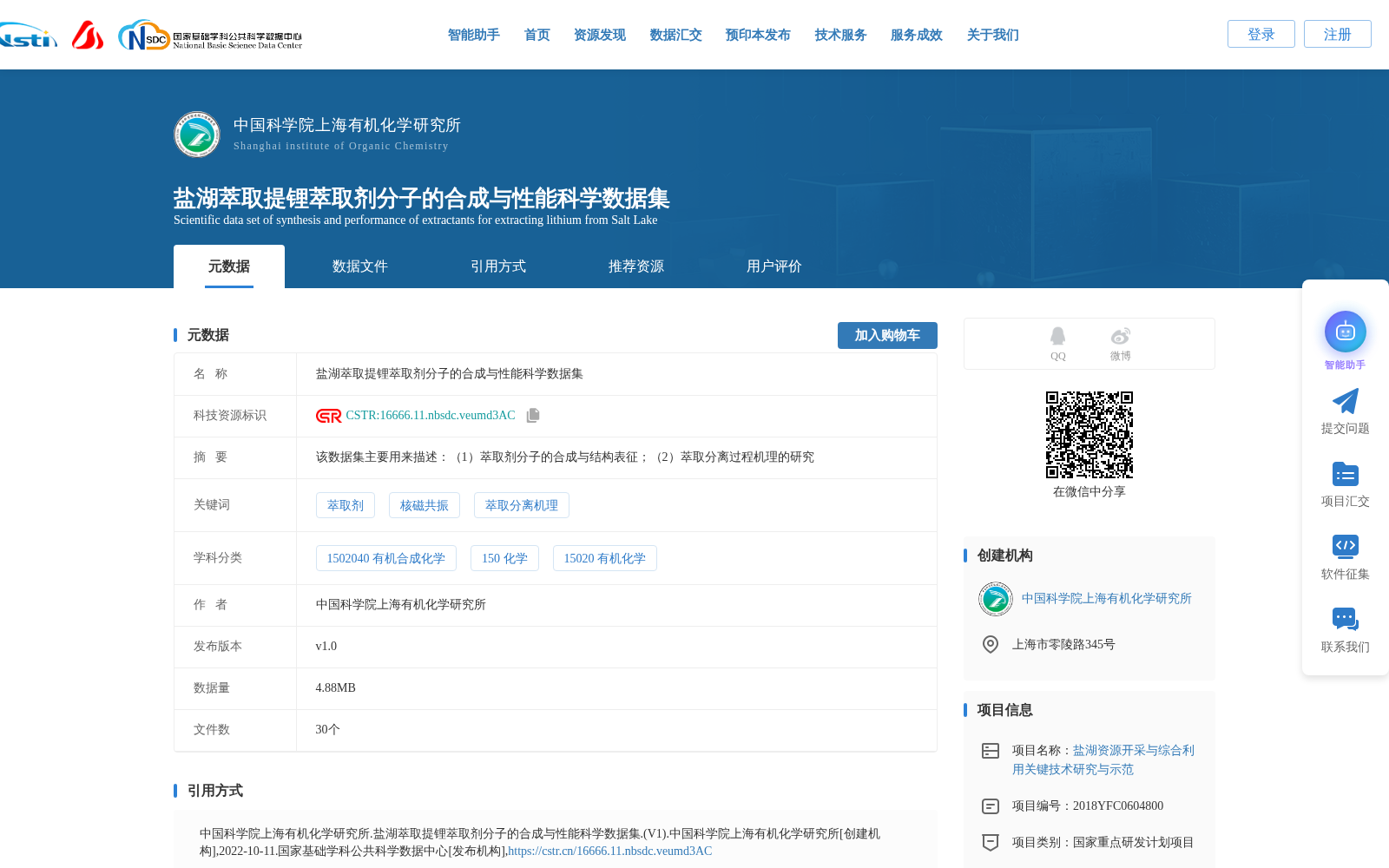
Task: Click the dataset name value in the 名称 row
Action: 450,374
